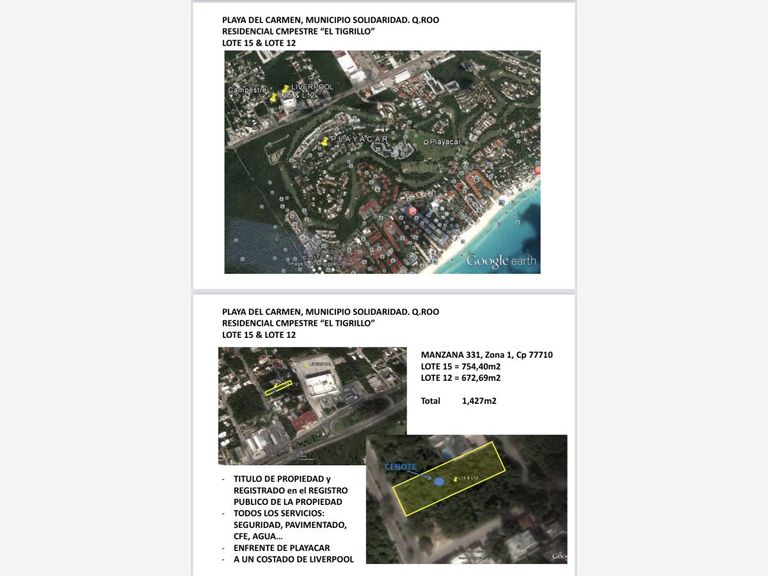
Task: Click the first slide's RESIDENCIAL CMPESTRE "EL TIGRILLO" heading
Action: click(298, 31)
